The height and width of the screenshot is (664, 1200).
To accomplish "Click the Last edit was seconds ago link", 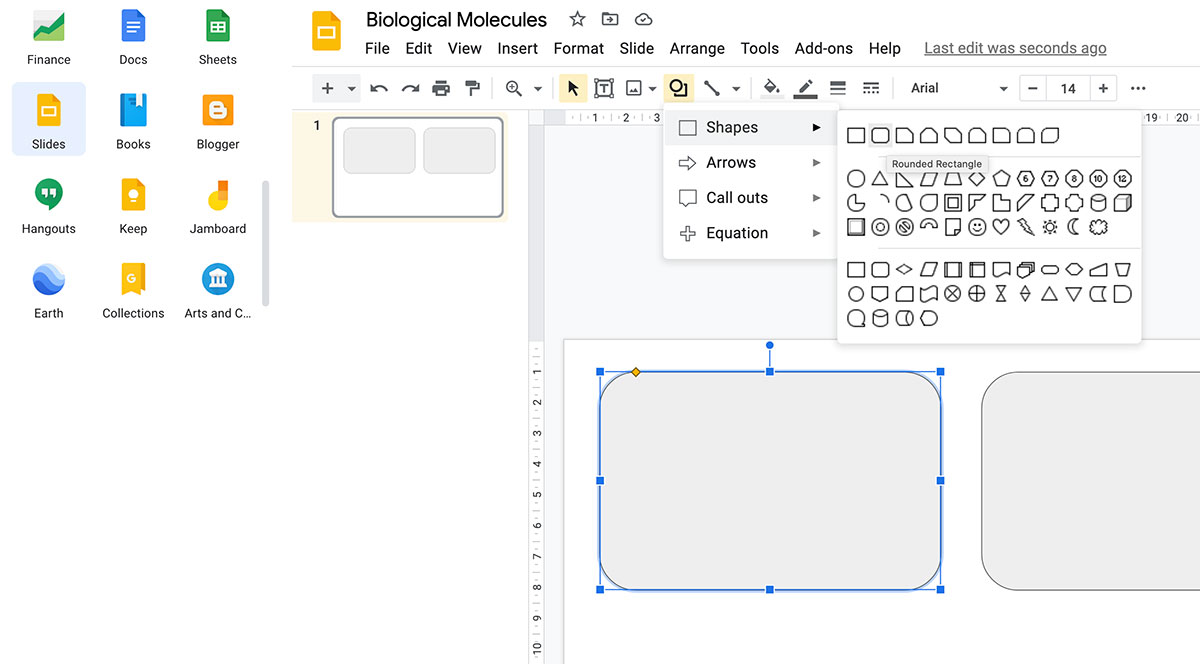I will point(1014,47).
